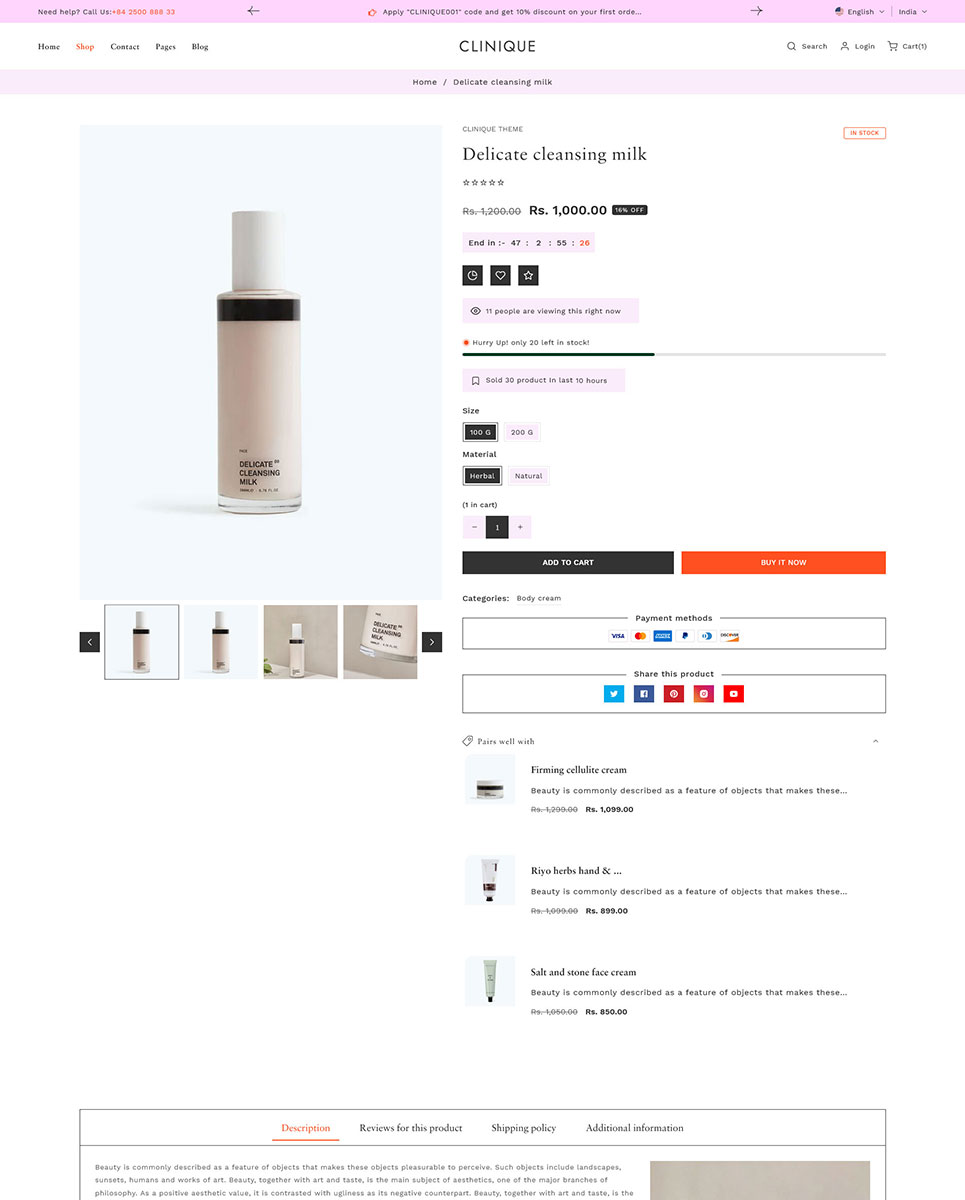965x1200 pixels.
Task: Open the English language dropdown
Action: [860, 12]
